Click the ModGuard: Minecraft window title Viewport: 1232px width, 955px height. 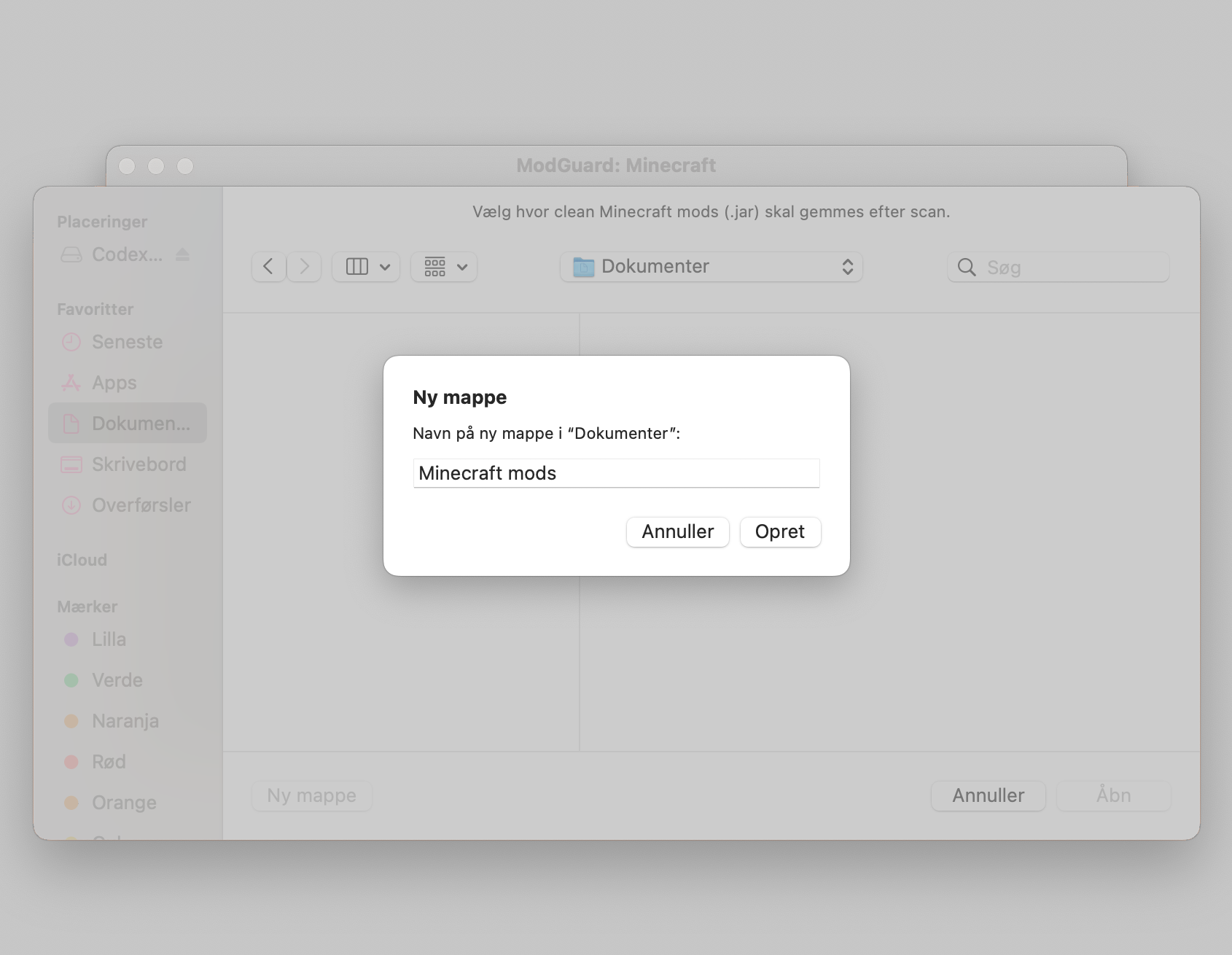point(616,165)
